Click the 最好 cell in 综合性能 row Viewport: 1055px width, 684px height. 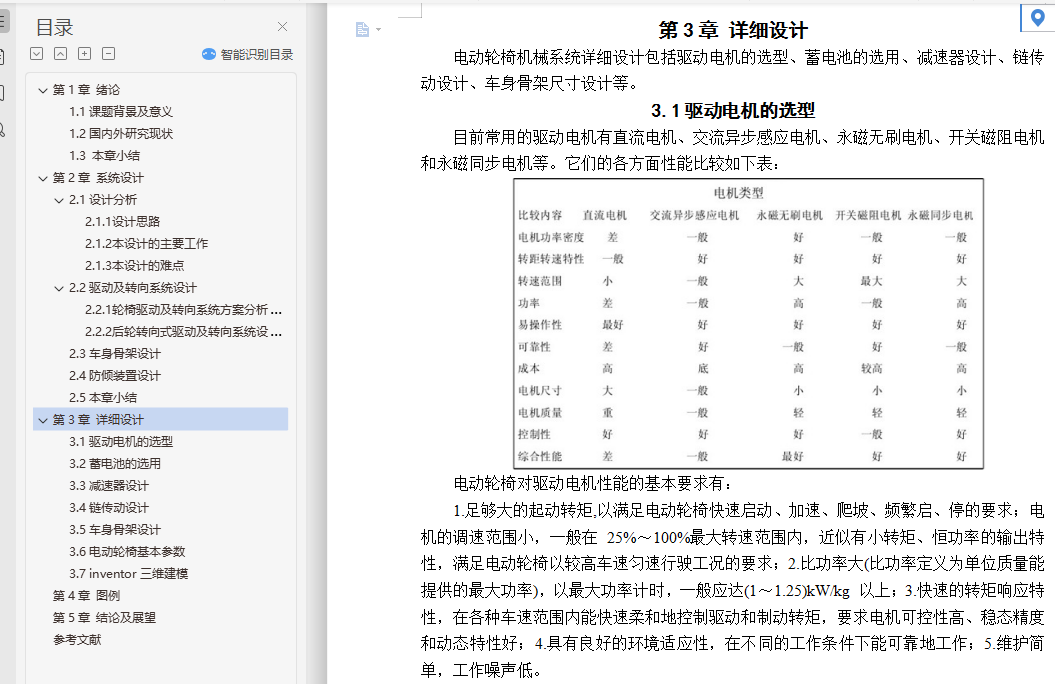[793, 457]
